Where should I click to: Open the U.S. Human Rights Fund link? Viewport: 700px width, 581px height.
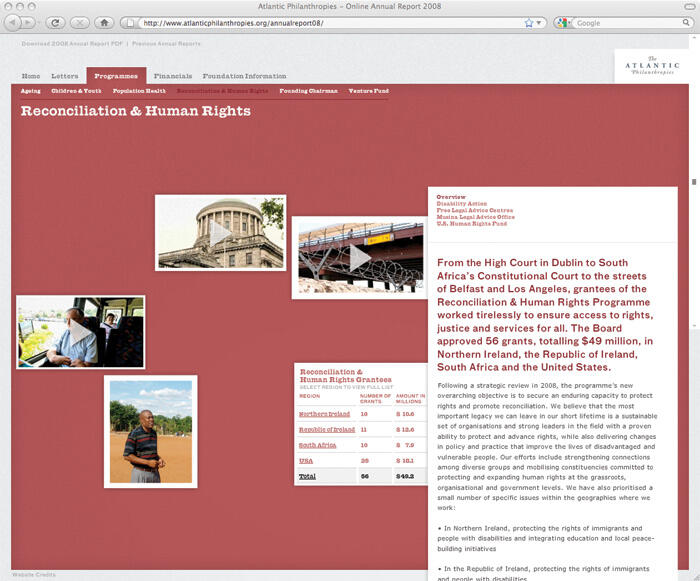pyautogui.click(x=471, y=224)
